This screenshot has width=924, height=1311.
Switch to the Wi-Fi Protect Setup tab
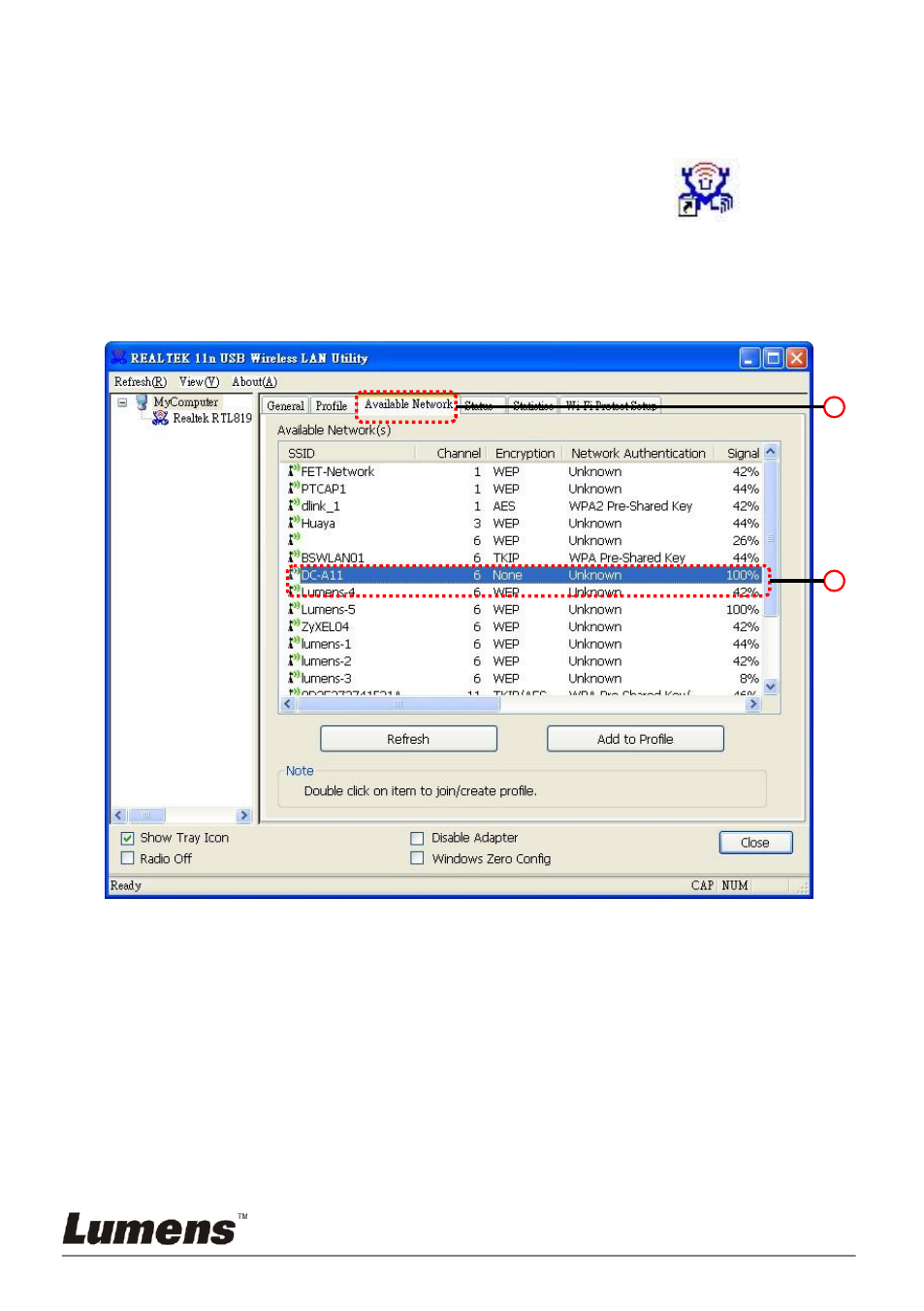point(611,406)
